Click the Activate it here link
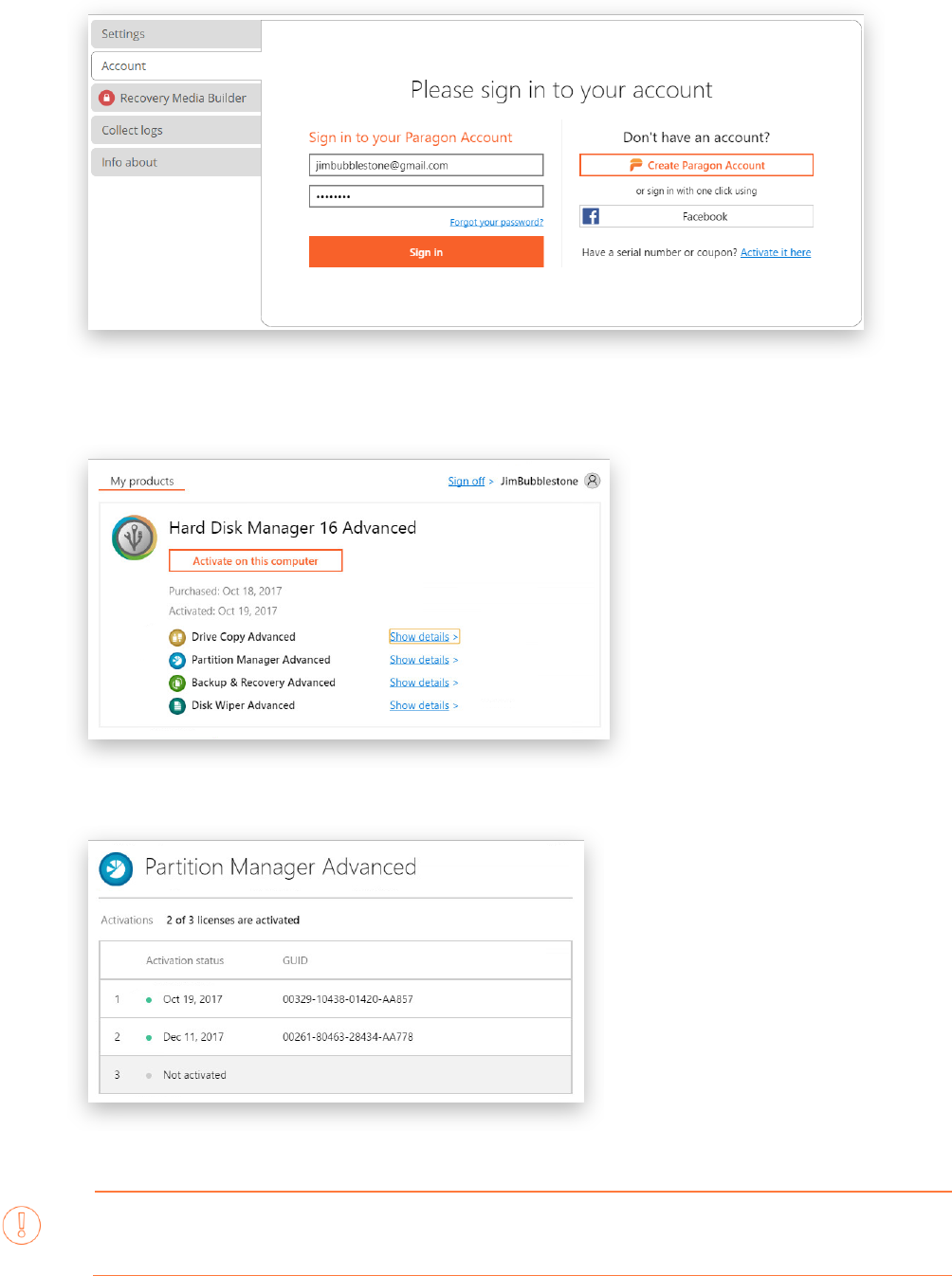 click(x=776, y=252)
